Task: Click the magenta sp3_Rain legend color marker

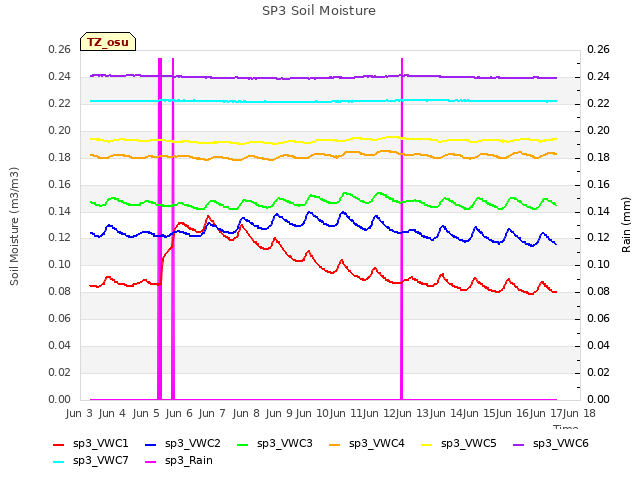Action: pos(151,462)
